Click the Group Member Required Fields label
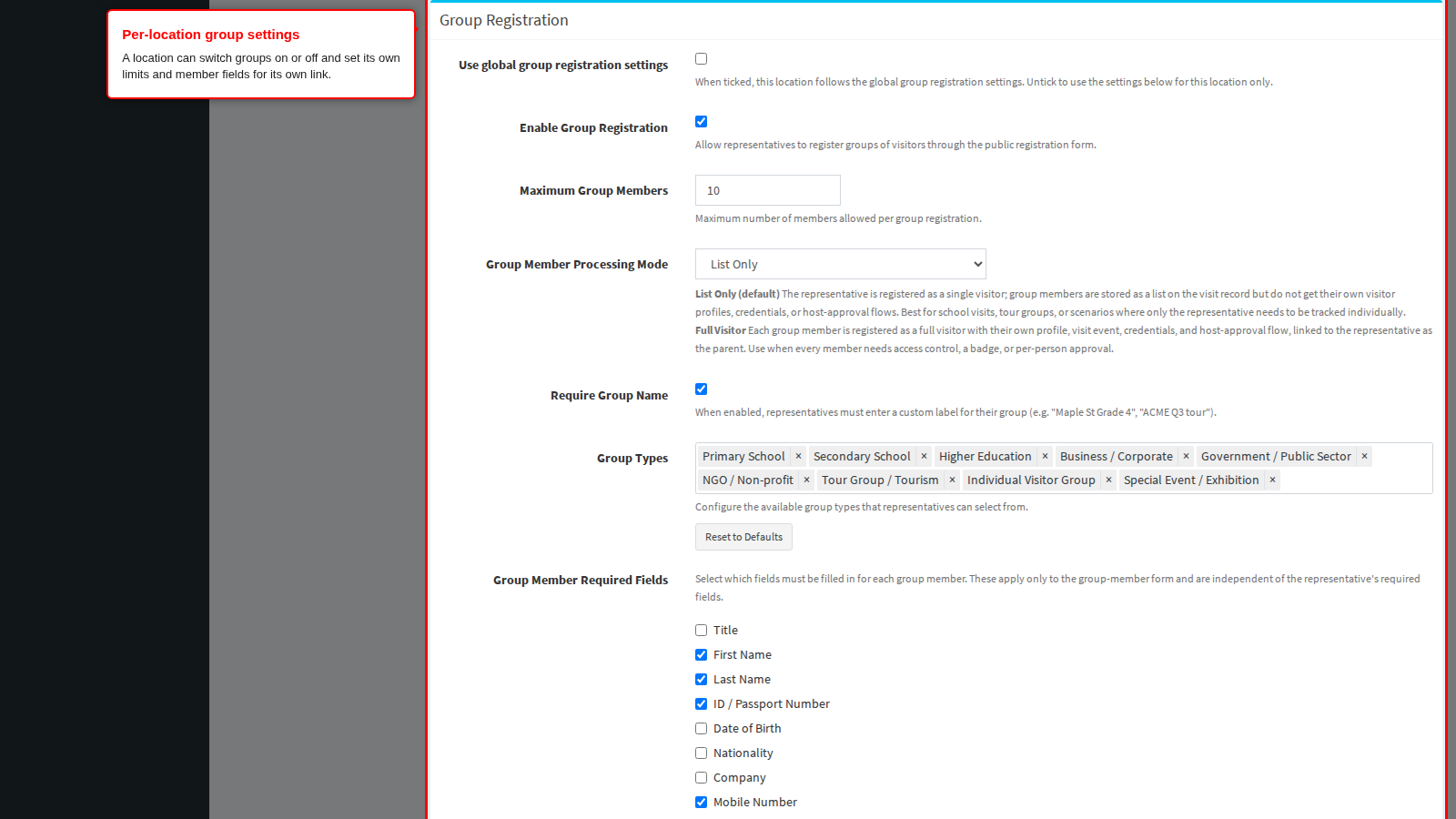Screen dimensions: 1456x819 581,581
